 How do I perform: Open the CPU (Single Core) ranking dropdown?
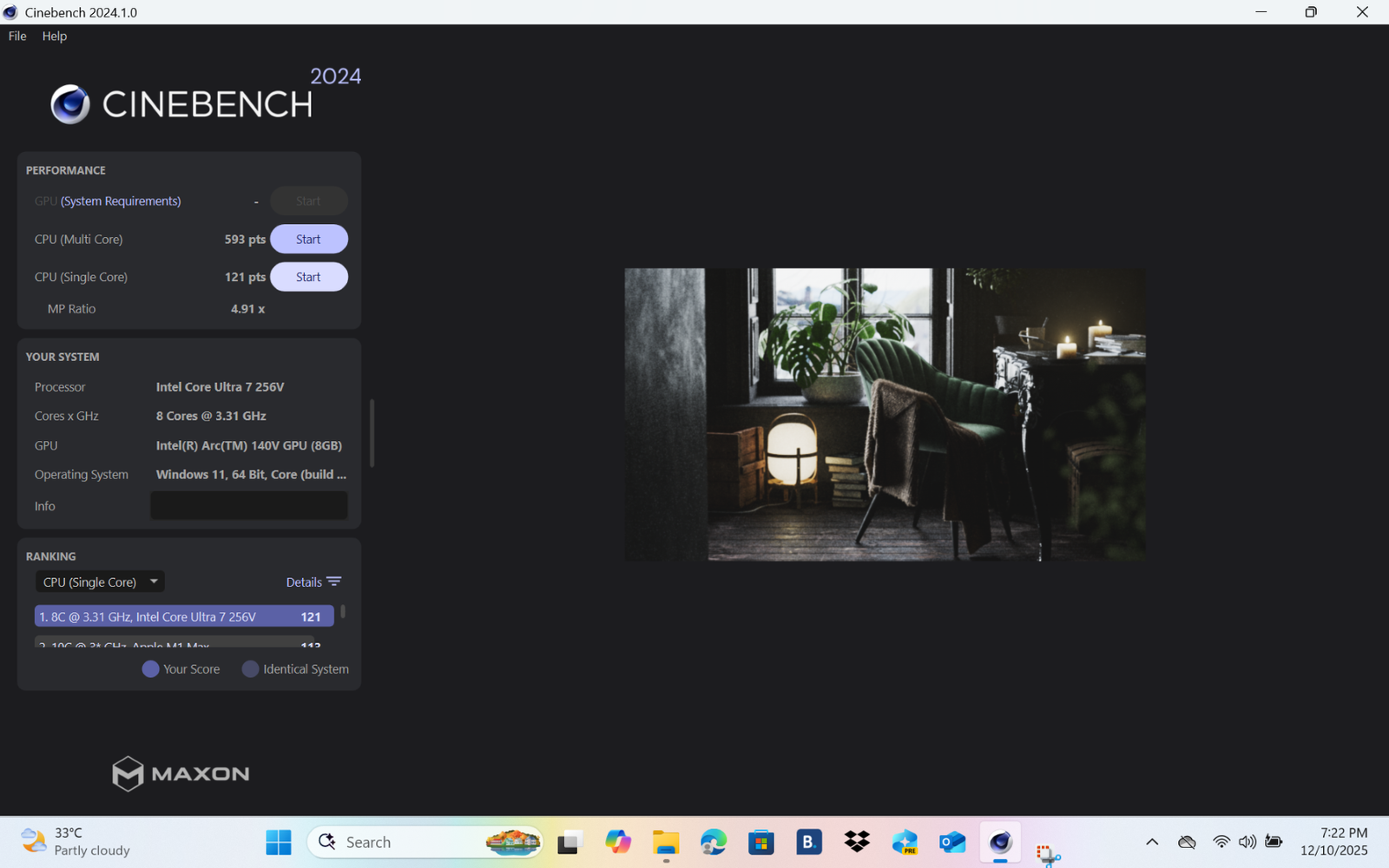click(100, 582)
